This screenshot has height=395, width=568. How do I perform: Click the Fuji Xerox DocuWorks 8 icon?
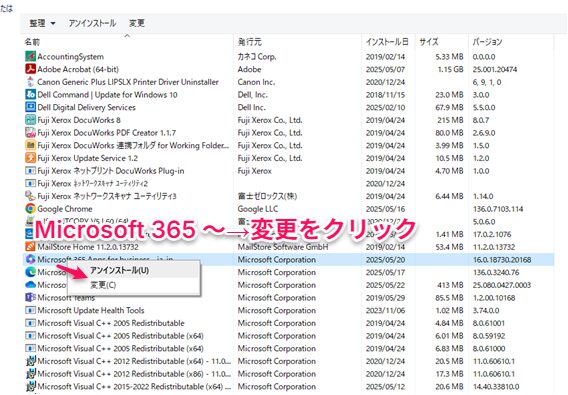pyautogui.click(x=30, y=120)
